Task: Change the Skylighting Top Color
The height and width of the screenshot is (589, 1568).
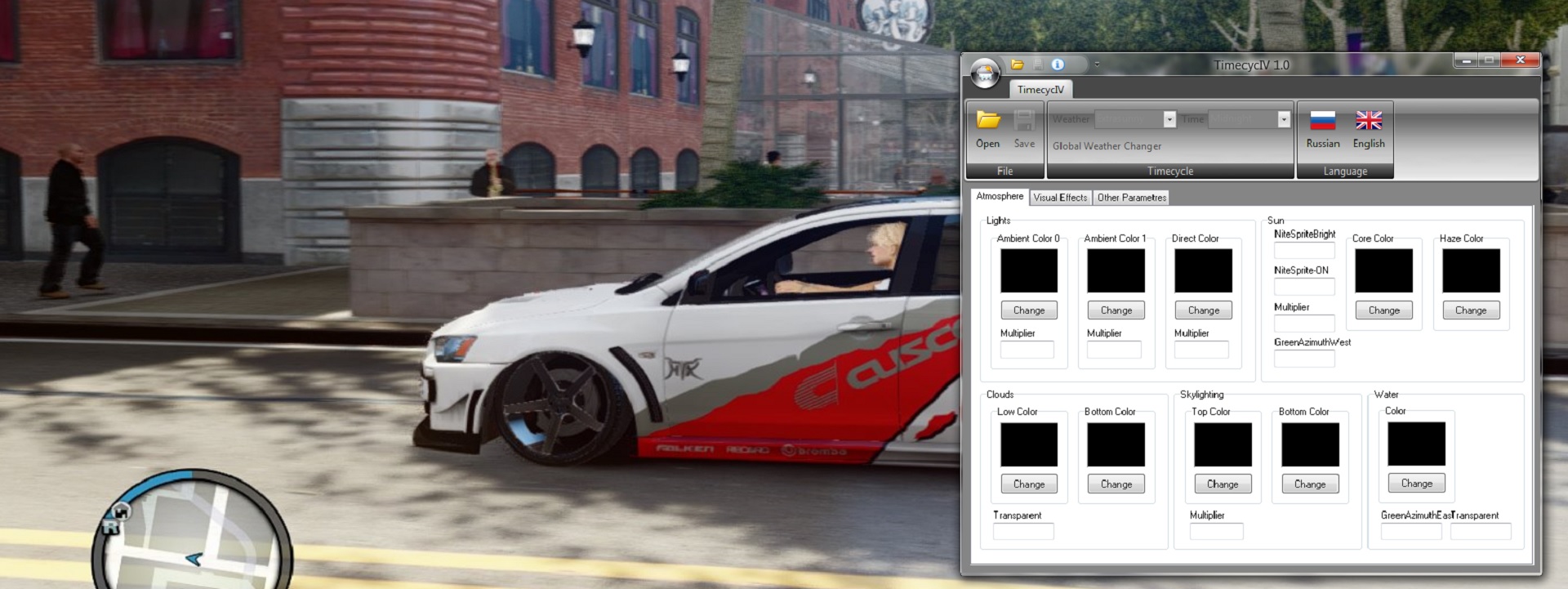Action: click(1223, 484)
